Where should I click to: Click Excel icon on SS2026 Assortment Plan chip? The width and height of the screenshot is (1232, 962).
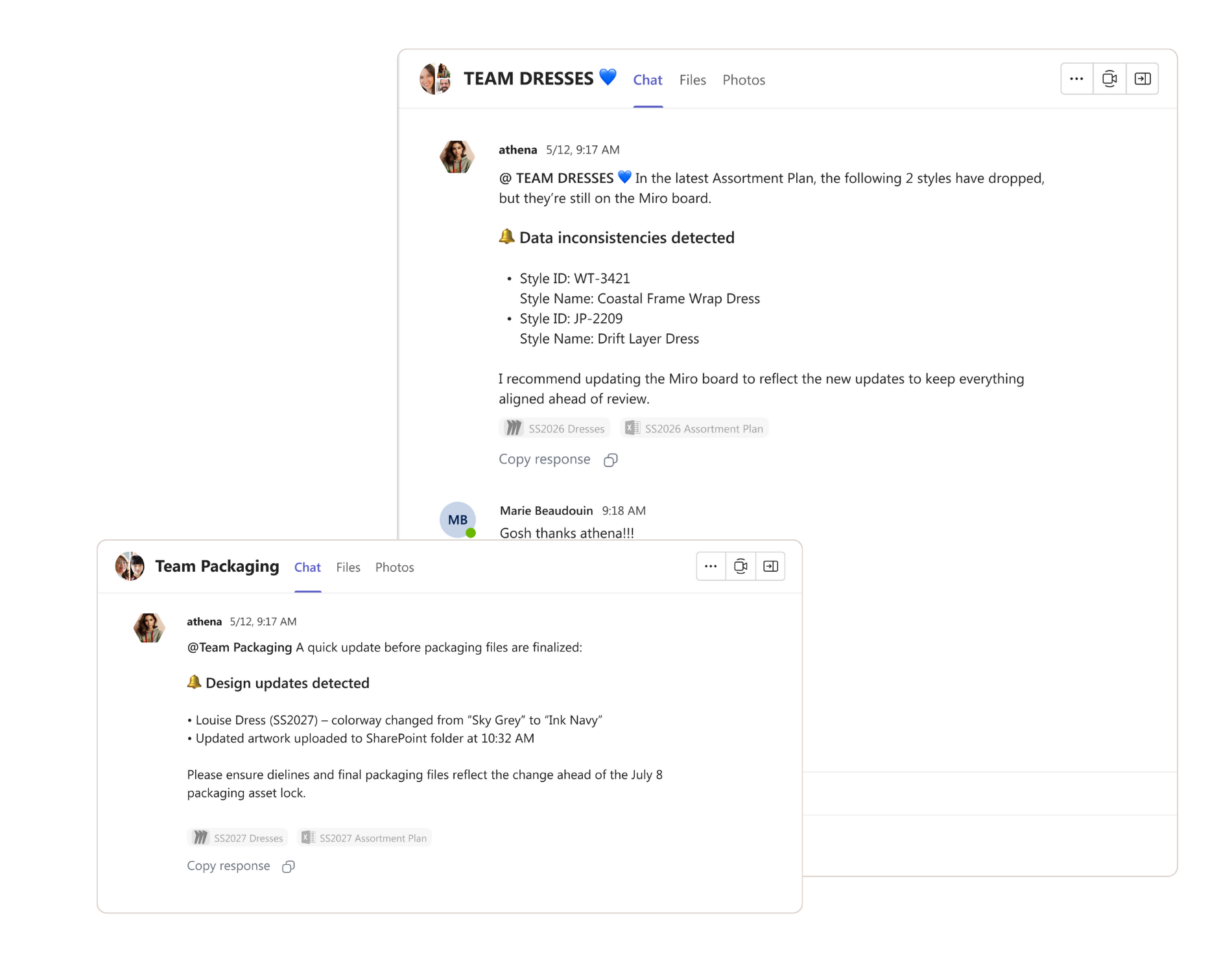pos(632,428)
